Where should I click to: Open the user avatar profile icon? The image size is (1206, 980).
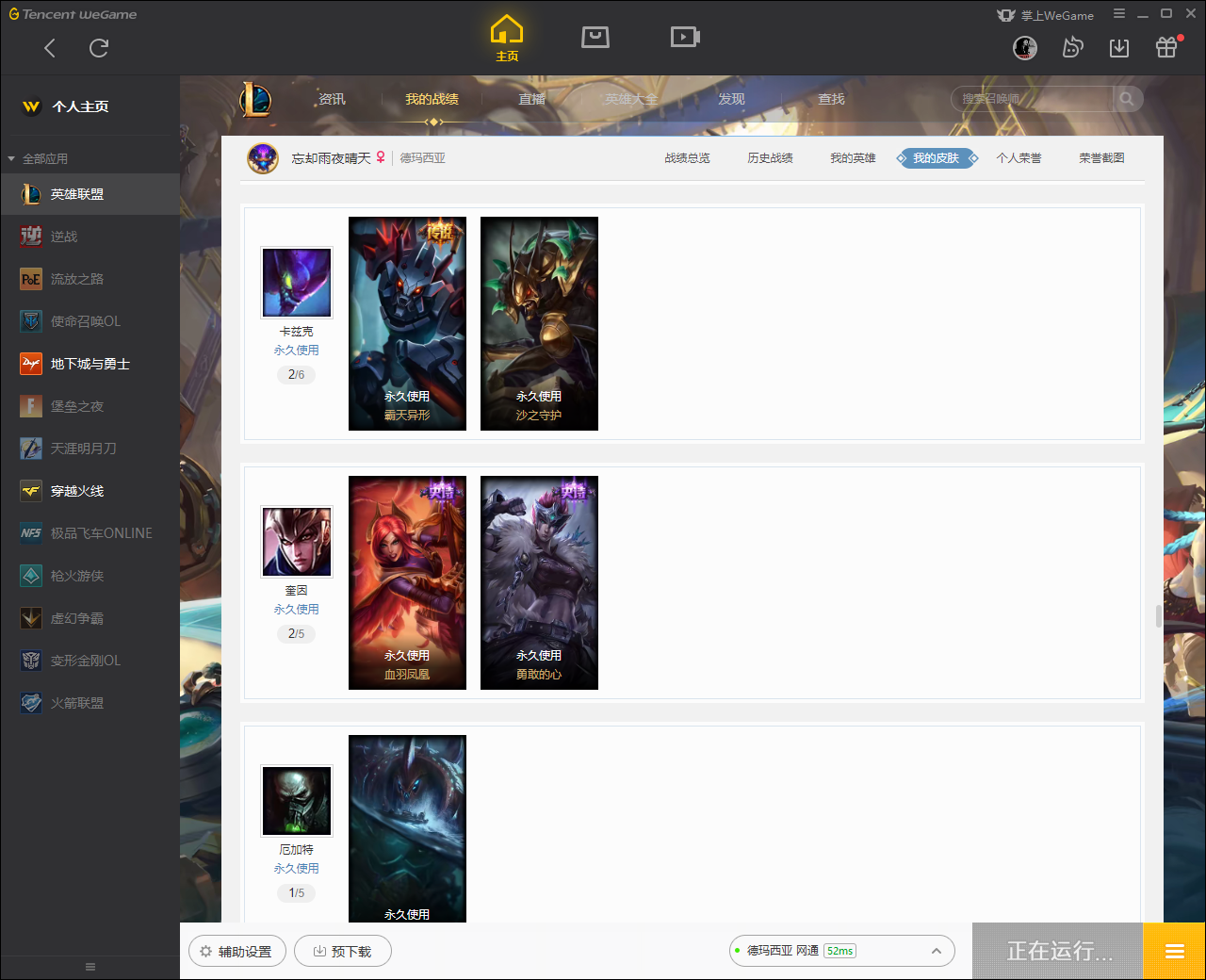(x=1025, y=48)
